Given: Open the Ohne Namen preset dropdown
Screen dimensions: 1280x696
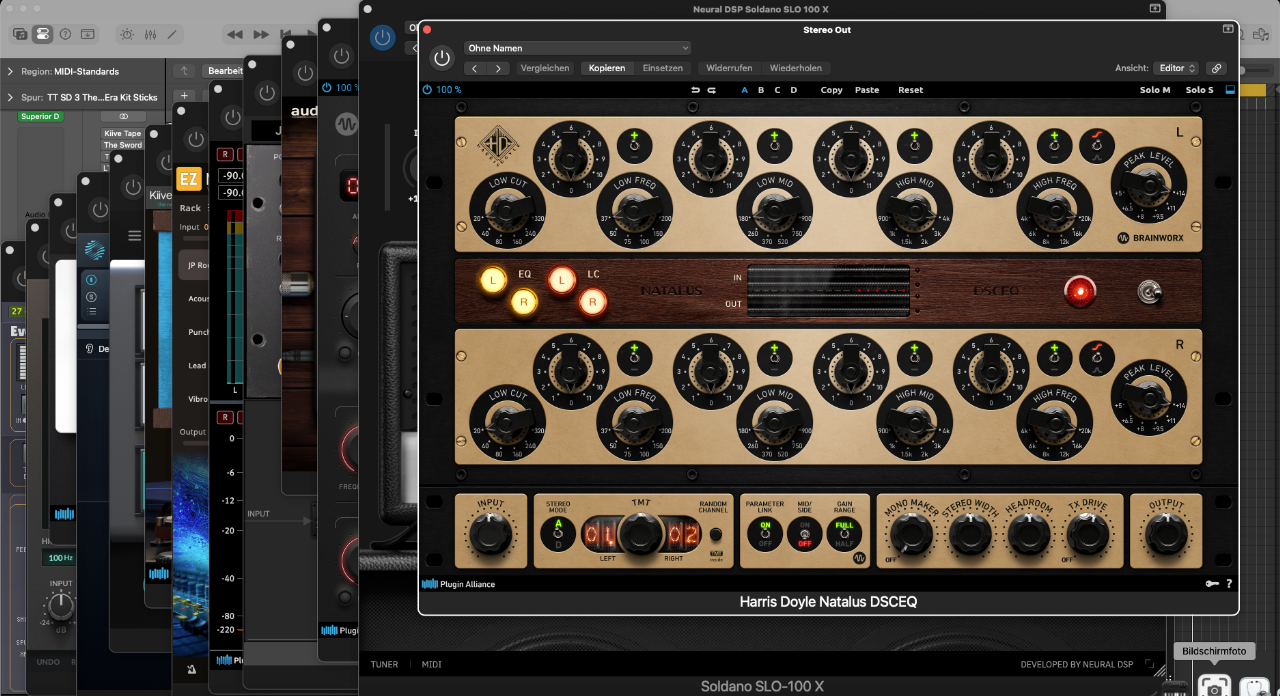Looking at the screenshot, I should 577,48.
